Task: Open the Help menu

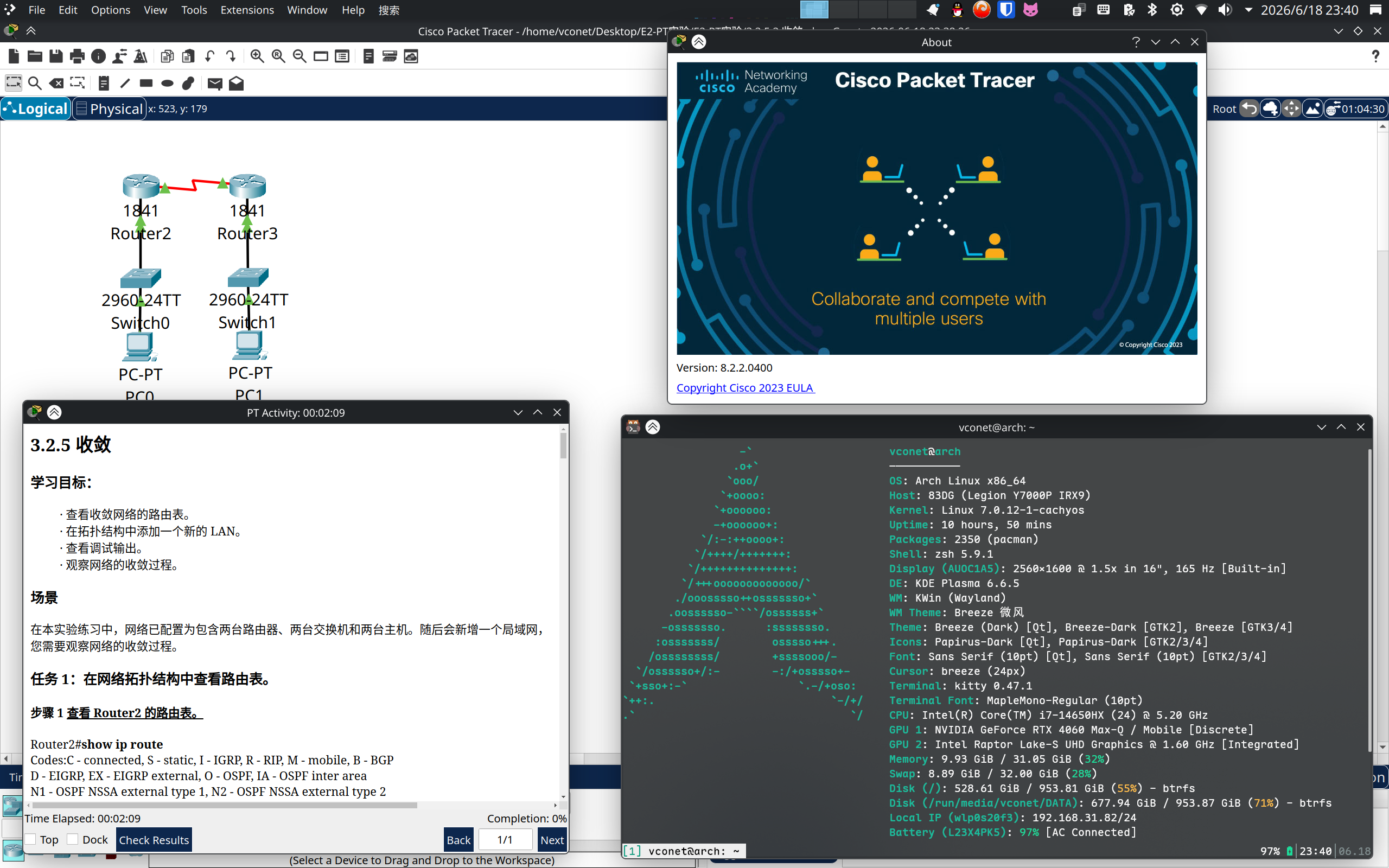Action: click(353, 10)
